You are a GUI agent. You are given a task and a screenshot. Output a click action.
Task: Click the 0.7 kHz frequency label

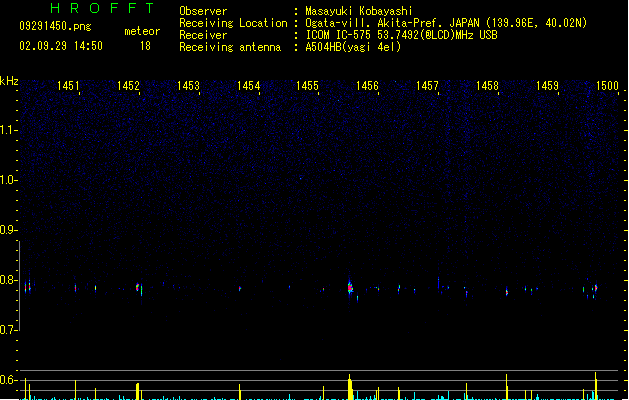[8, 330]
